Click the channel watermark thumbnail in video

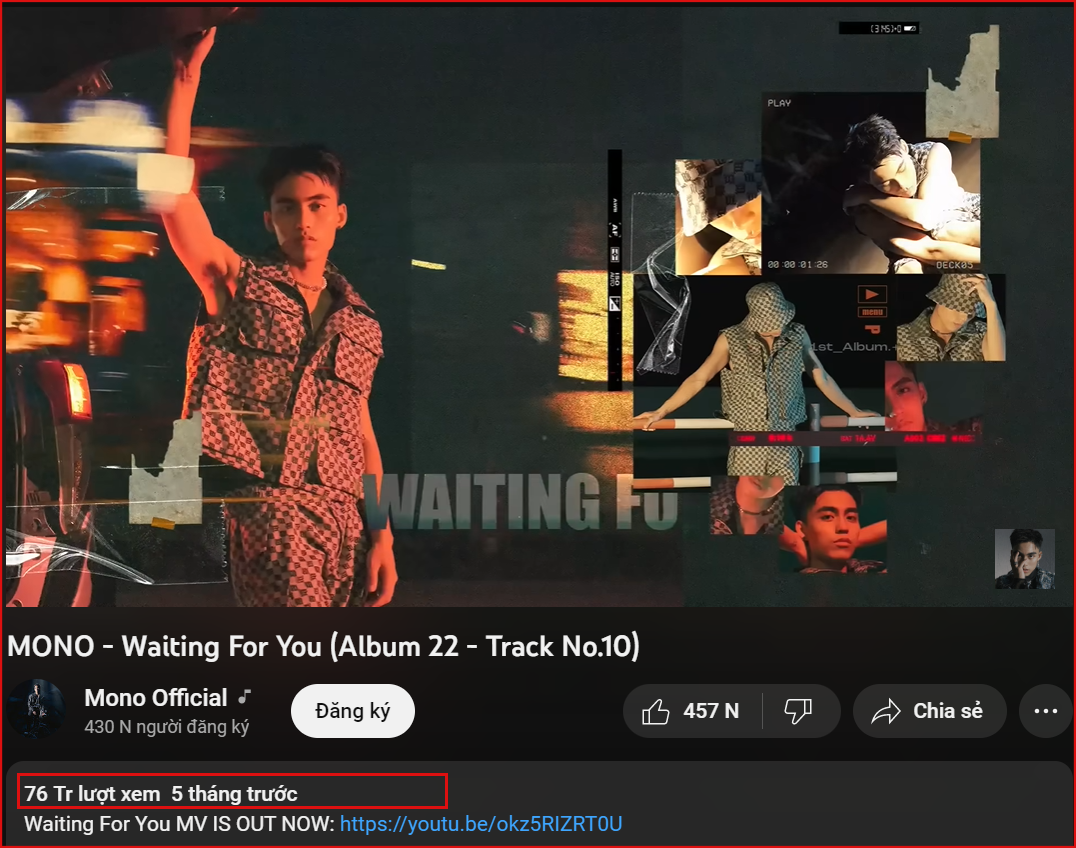click(x=1025, y=559)
